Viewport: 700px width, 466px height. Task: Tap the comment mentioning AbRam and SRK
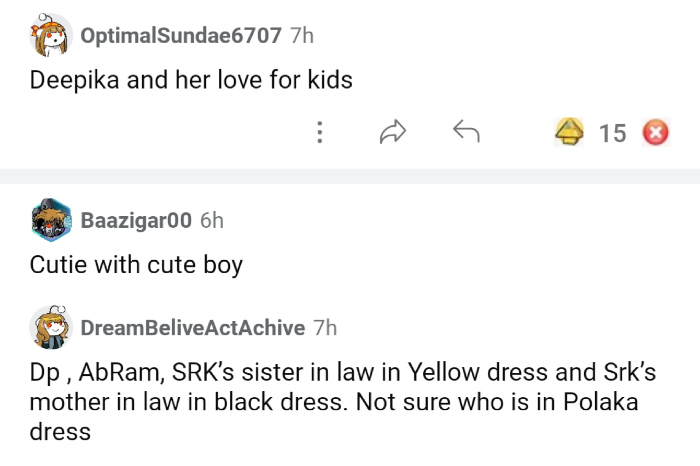click(x=341, y=374)
